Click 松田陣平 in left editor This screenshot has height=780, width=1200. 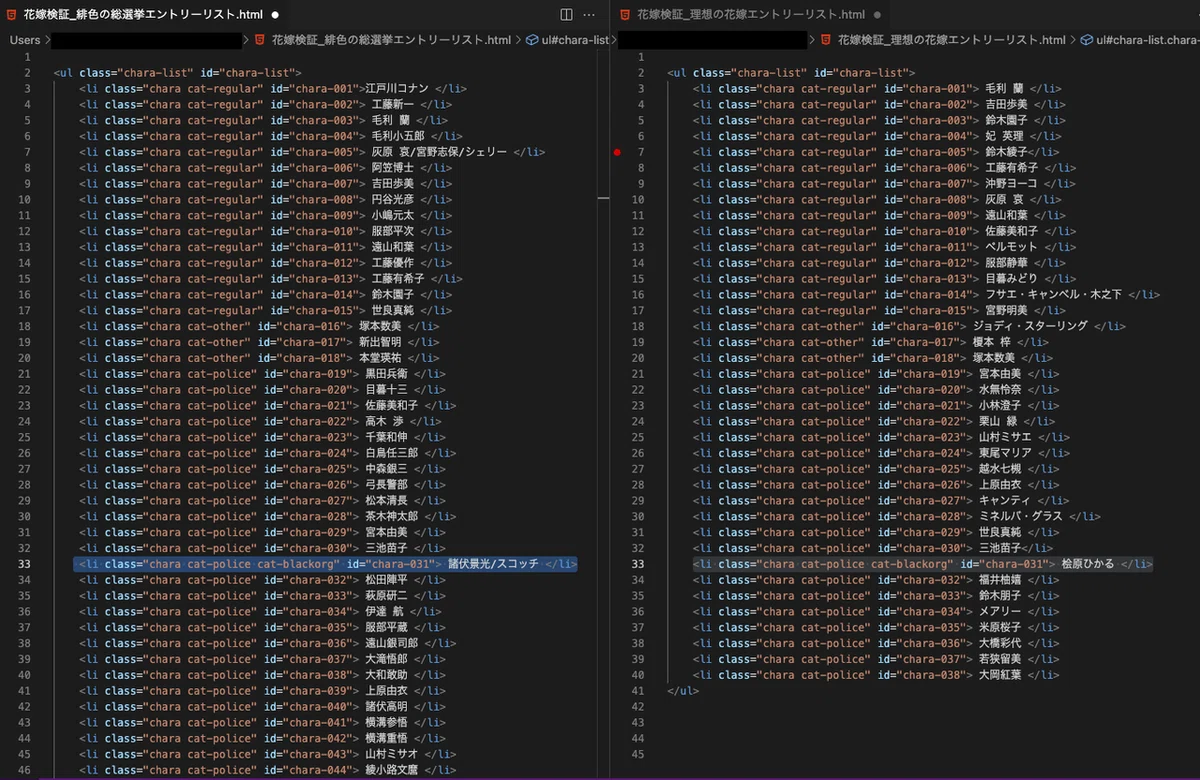point(386,580)
